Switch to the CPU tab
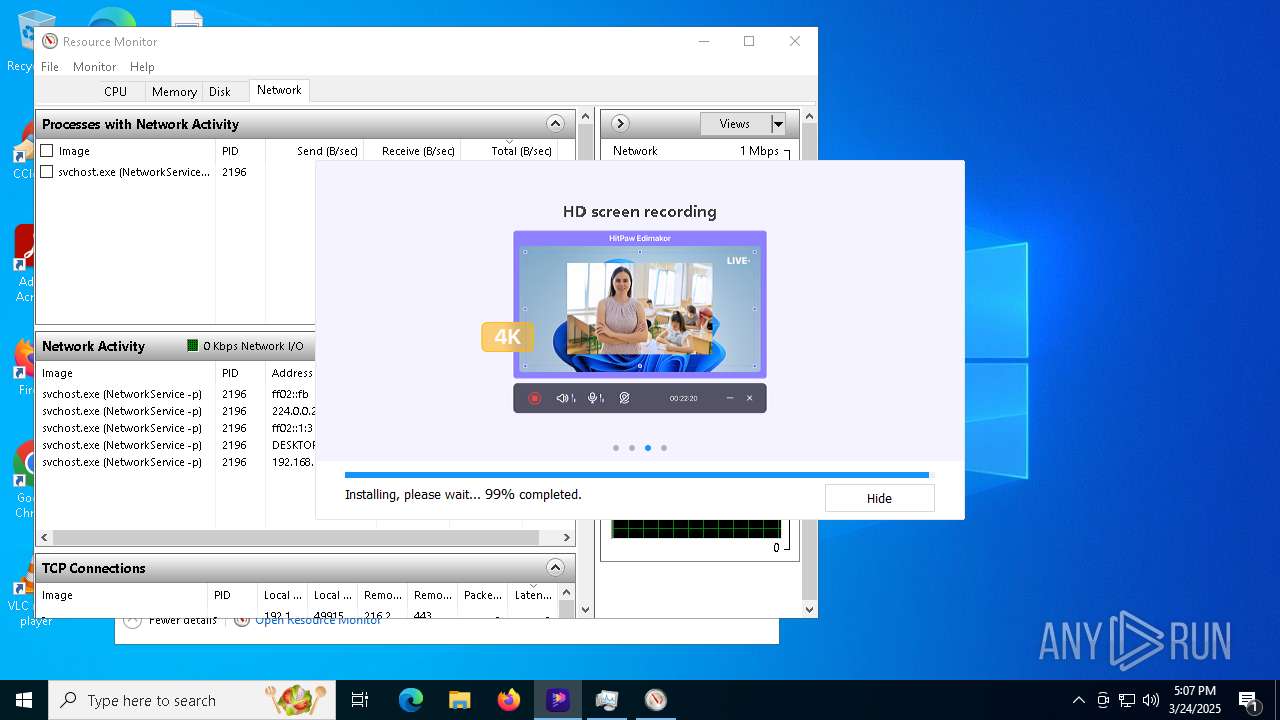The height and width of the screenshot is (720, 1280). point(116,91)
